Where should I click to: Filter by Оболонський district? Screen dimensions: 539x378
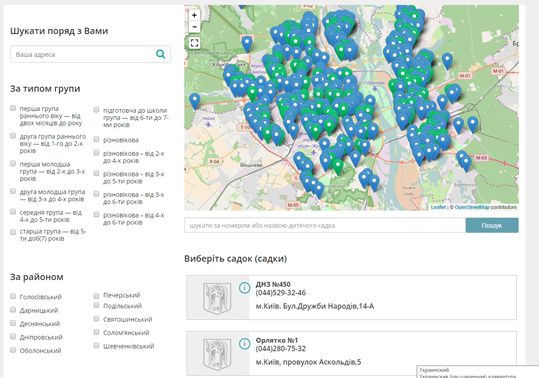(13, 350)
